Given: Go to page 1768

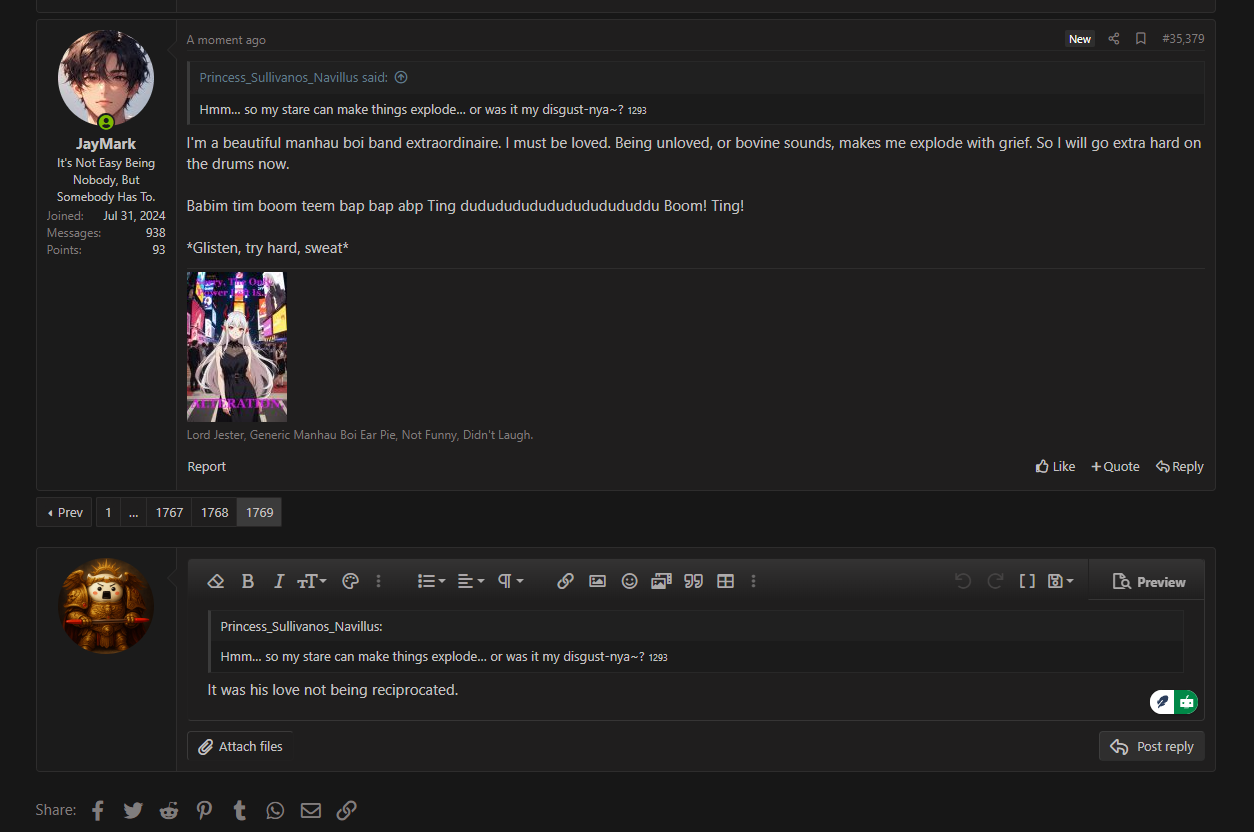Looking at the screenshot, I should 214,512.
